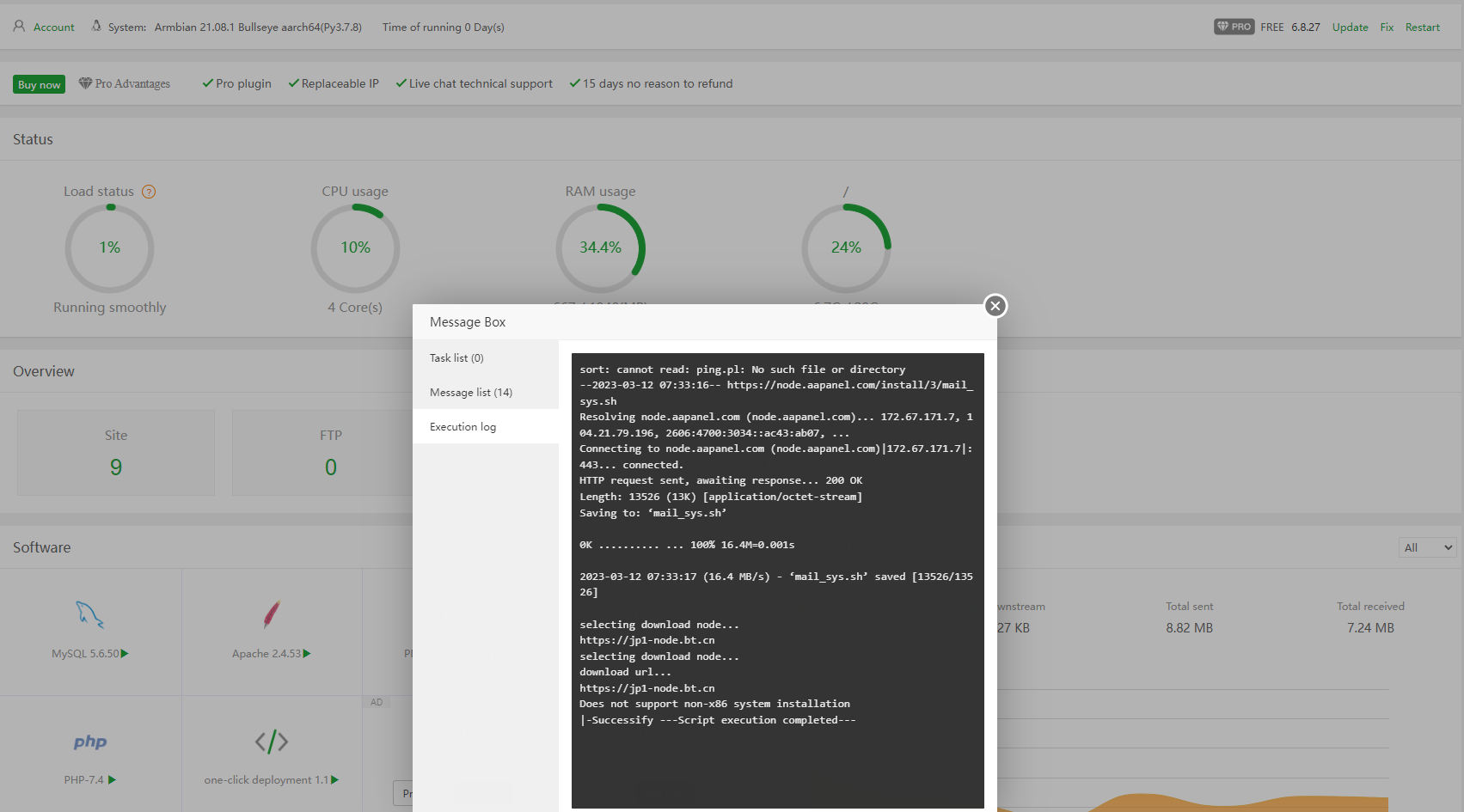Click the one-click deployment code icon
1464x812 pixels.
point(271,742)
